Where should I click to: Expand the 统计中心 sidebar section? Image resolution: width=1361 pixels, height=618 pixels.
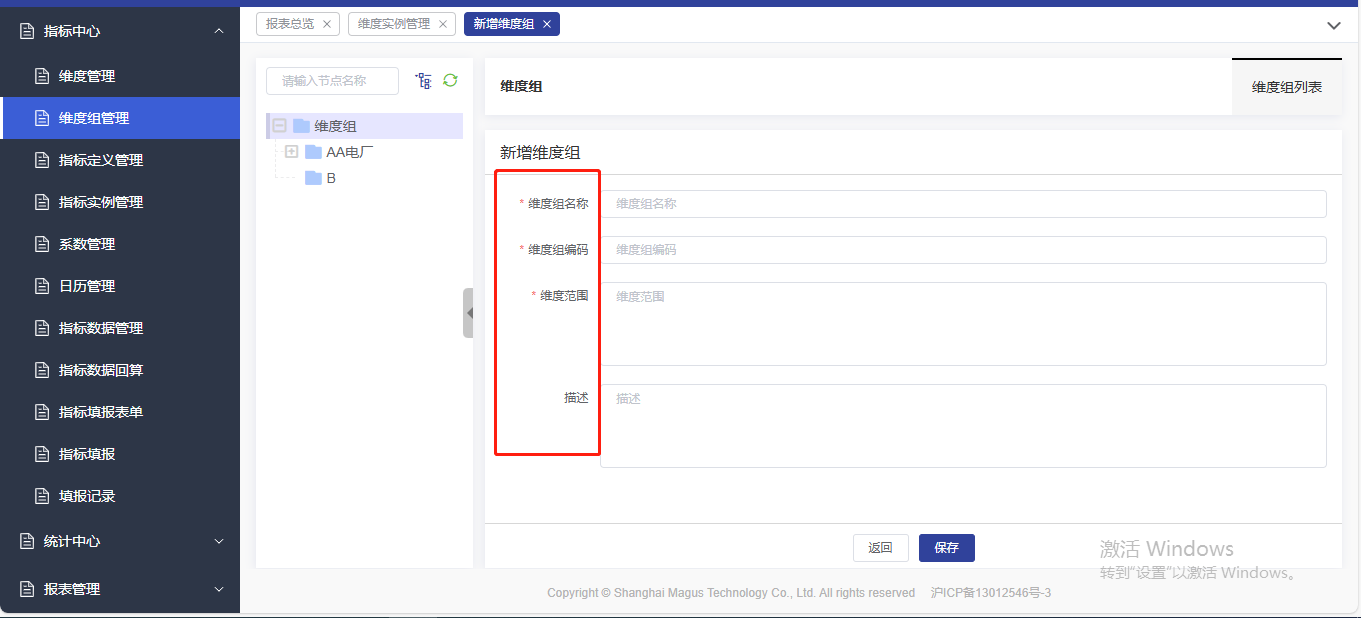point(219,541)
